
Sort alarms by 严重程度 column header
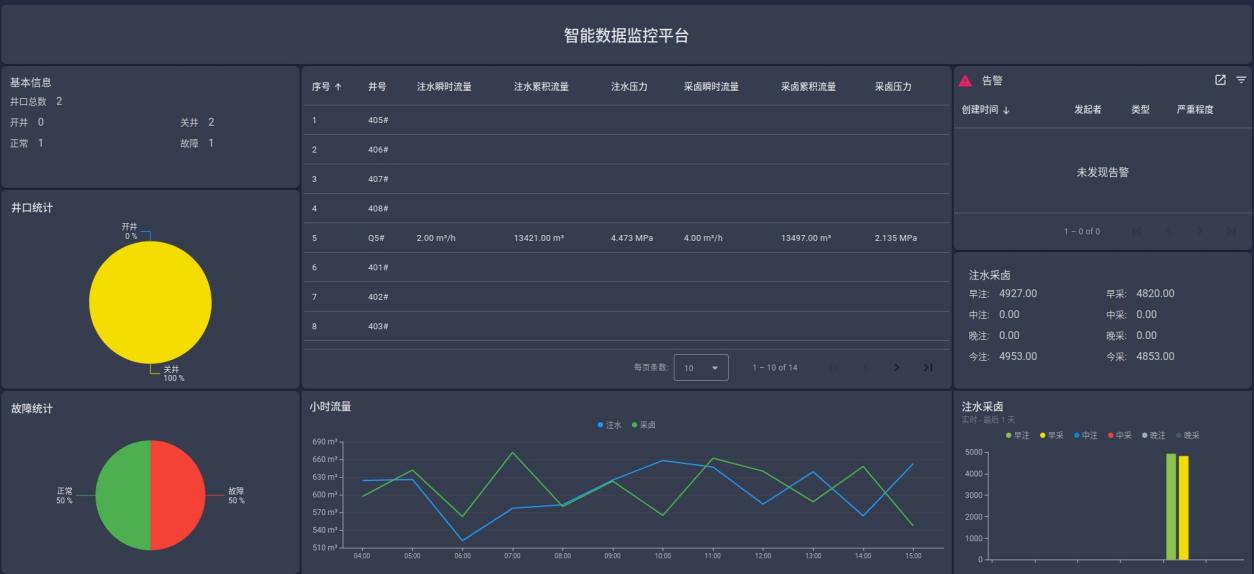coord(1195,110)
